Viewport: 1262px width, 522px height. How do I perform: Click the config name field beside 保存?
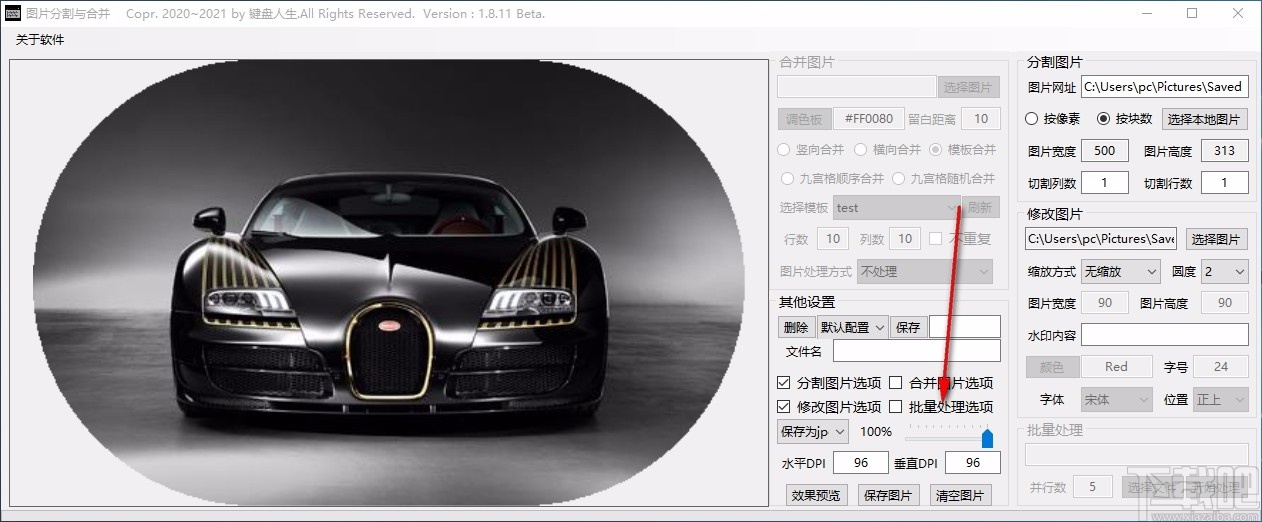[x=965, y=327]
